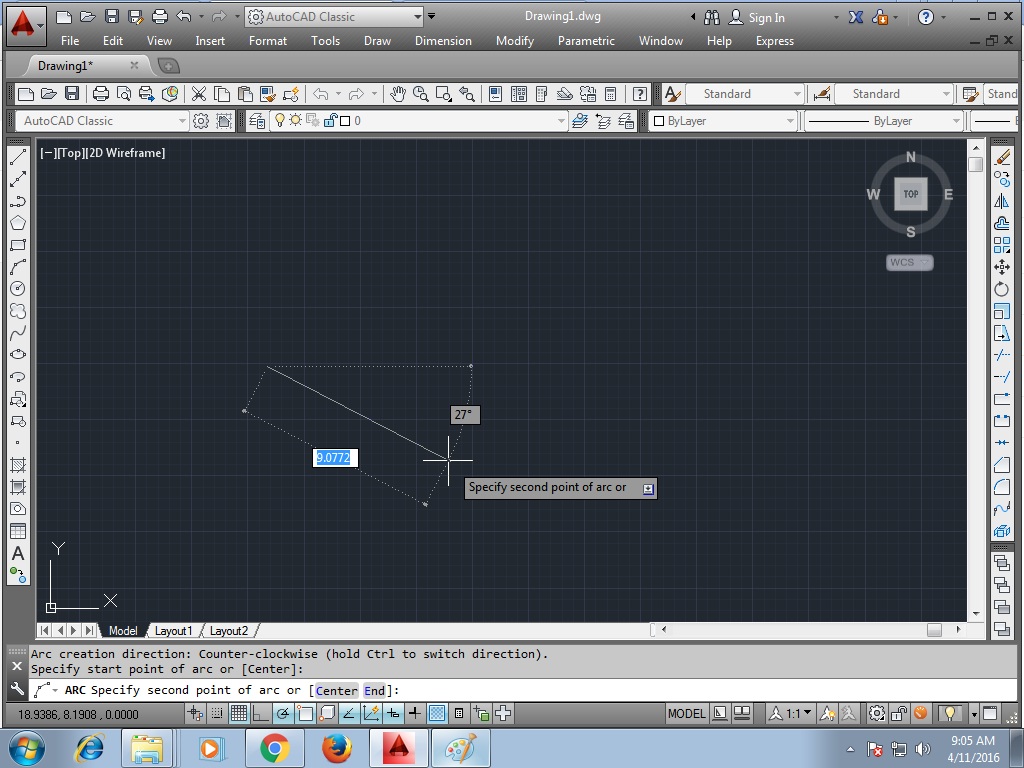The height and width of the screenshot is (768, 1024).
Task: Select the Circle tool
Action: point(17,289)
